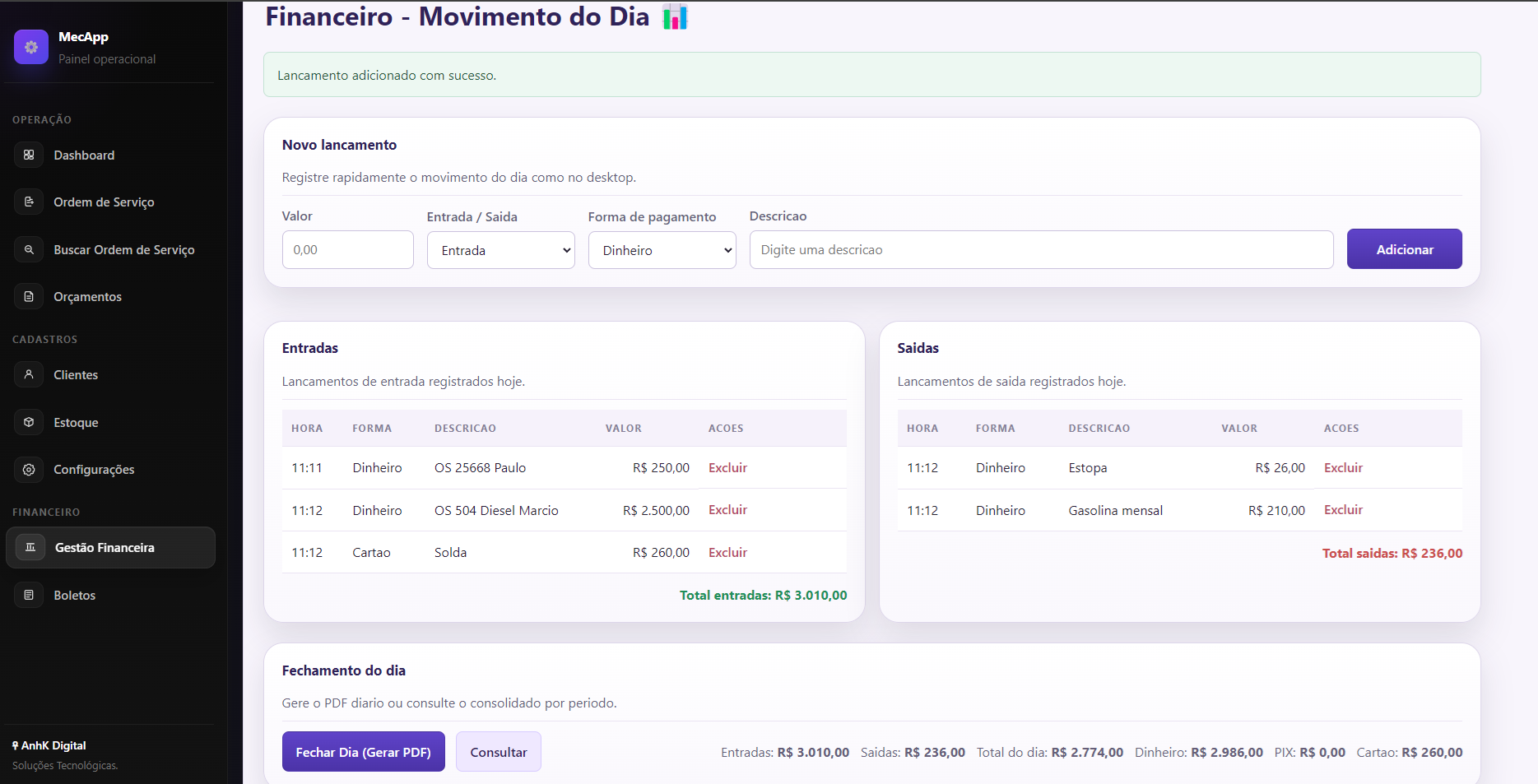Excluir the Gasolina mensal saida
The width and height of the screenshot is (1538, 784).
1342,509
